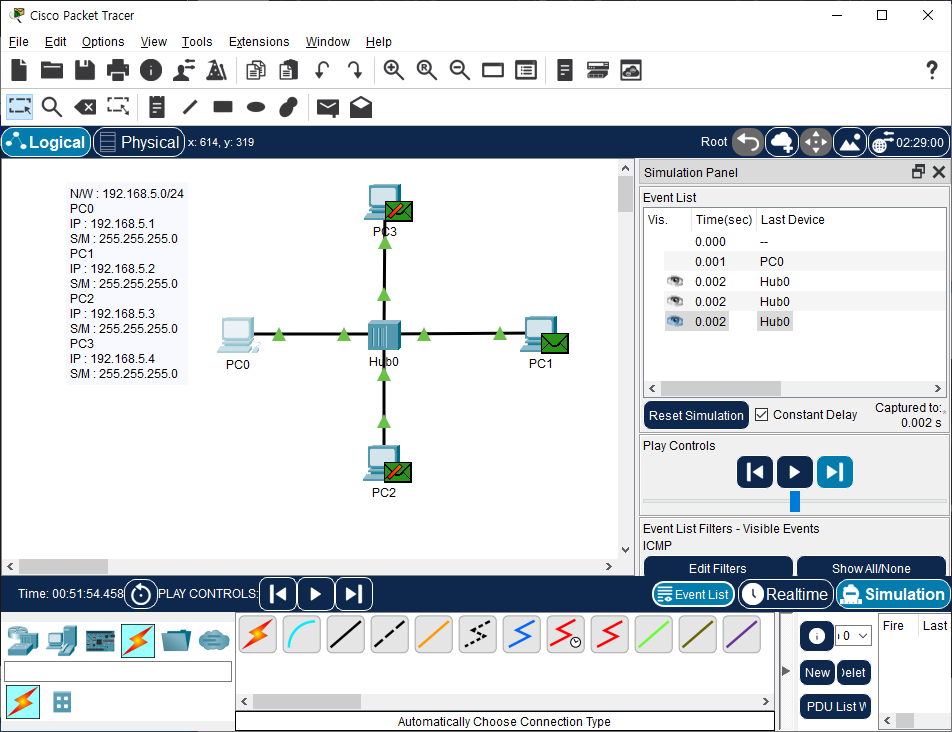
Task: Undo the last action
Action: (x=322, y=70)
